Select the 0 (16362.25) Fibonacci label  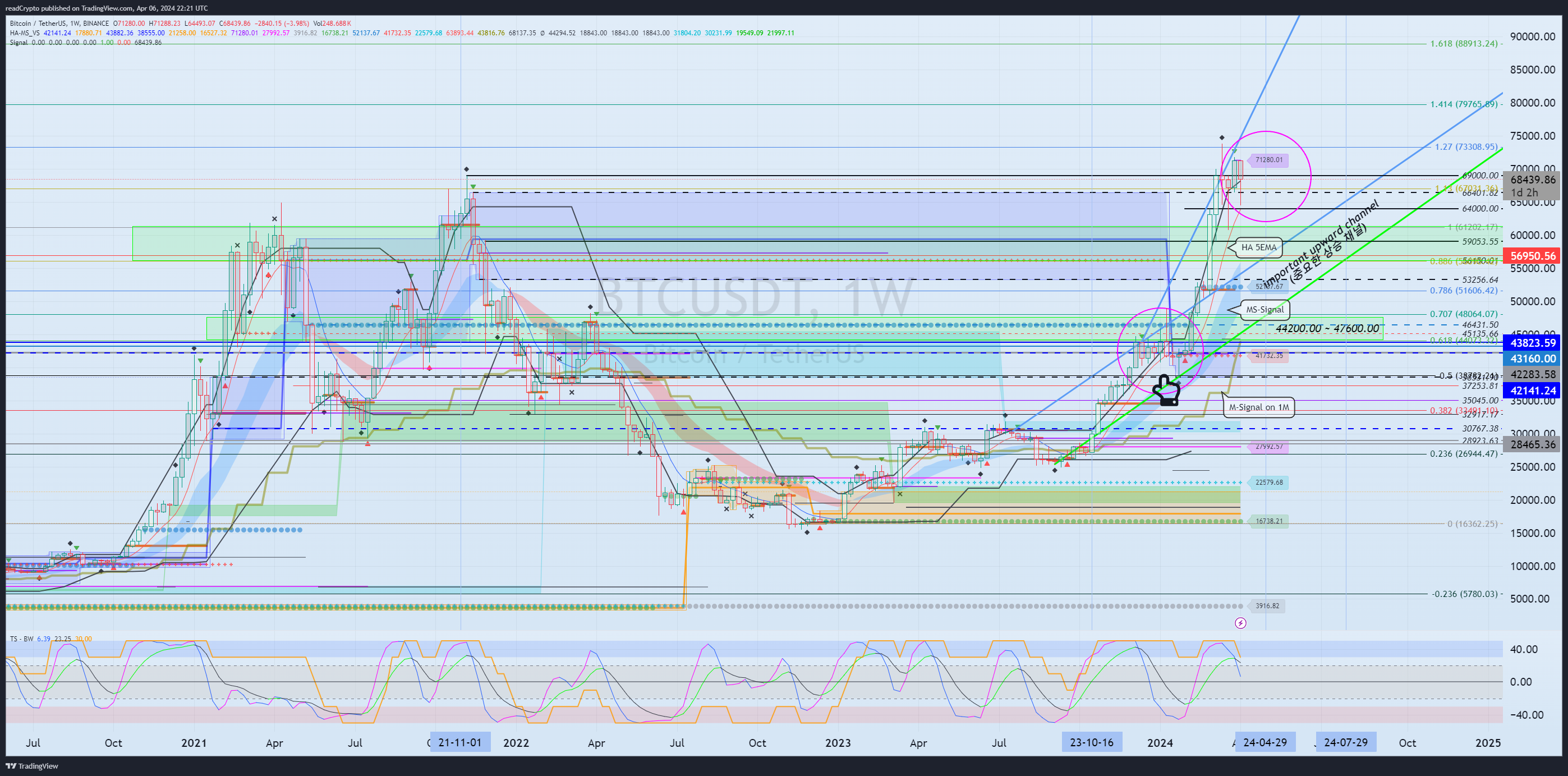coord(1472,524)
